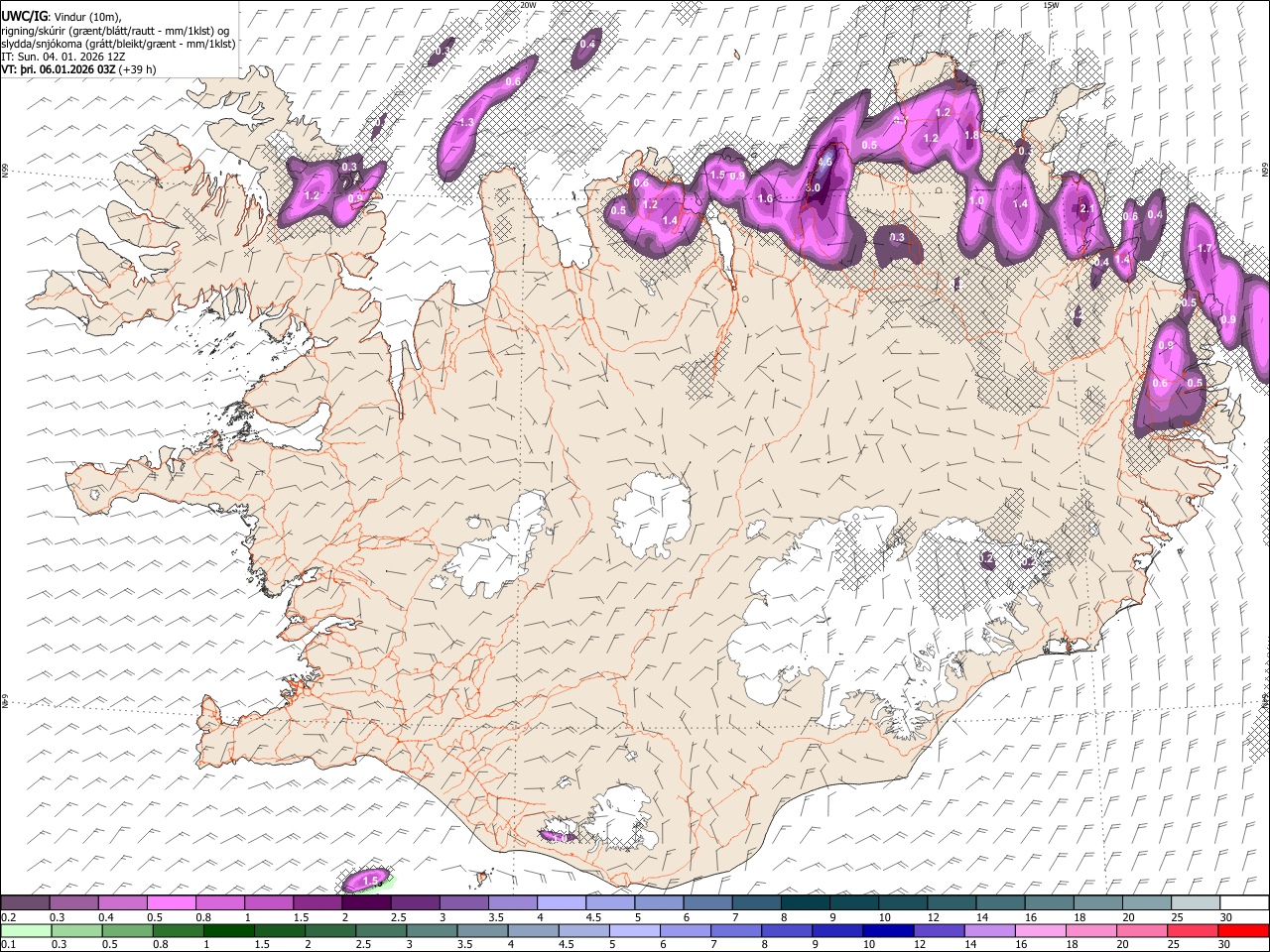Screen dimensions: 1270x952
Task: Select the '1.5' value offshore south of Iceland
Action: tap(370, 881)
